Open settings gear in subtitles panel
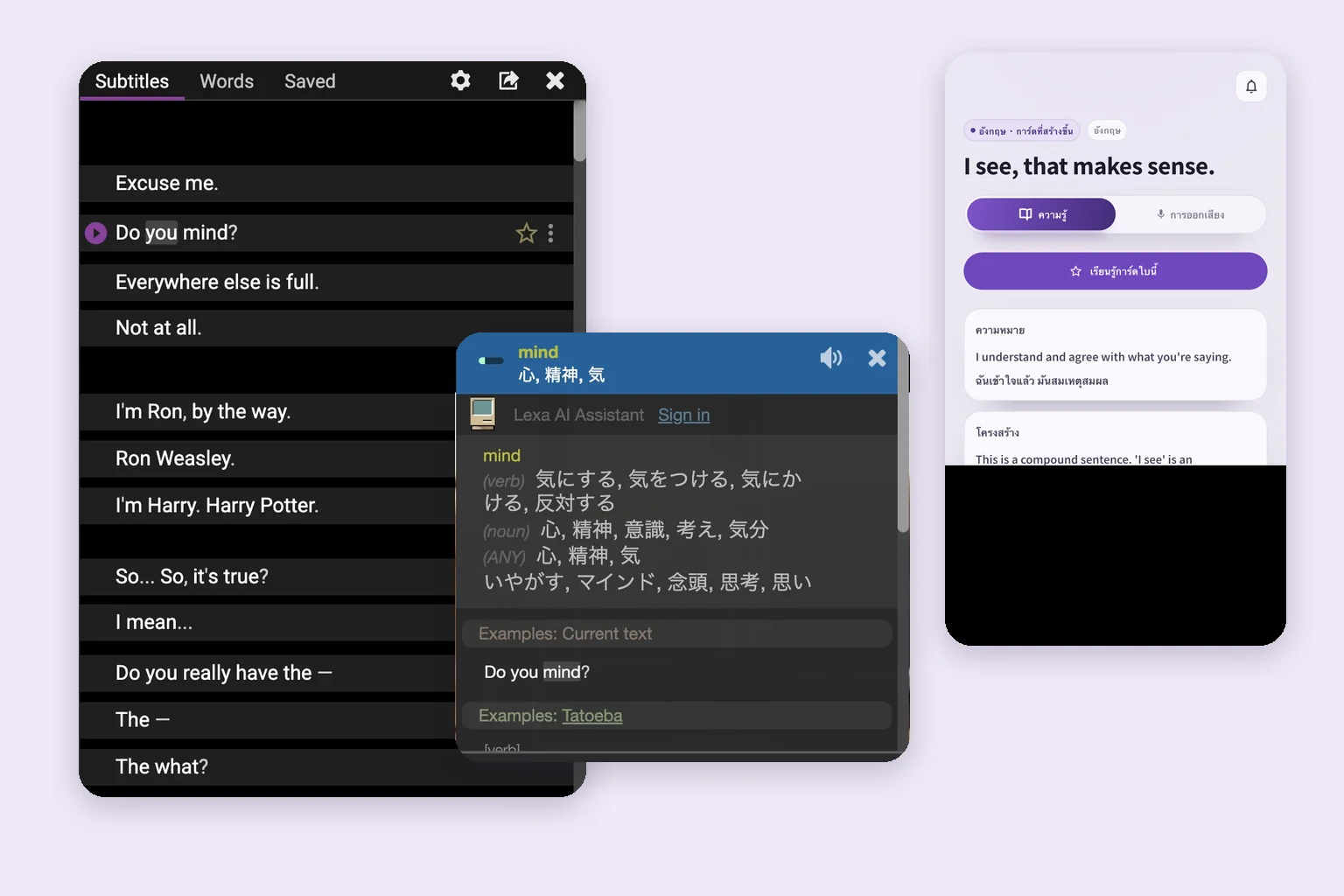Screen dimensions: 1344x896 [x=460, y=80]
